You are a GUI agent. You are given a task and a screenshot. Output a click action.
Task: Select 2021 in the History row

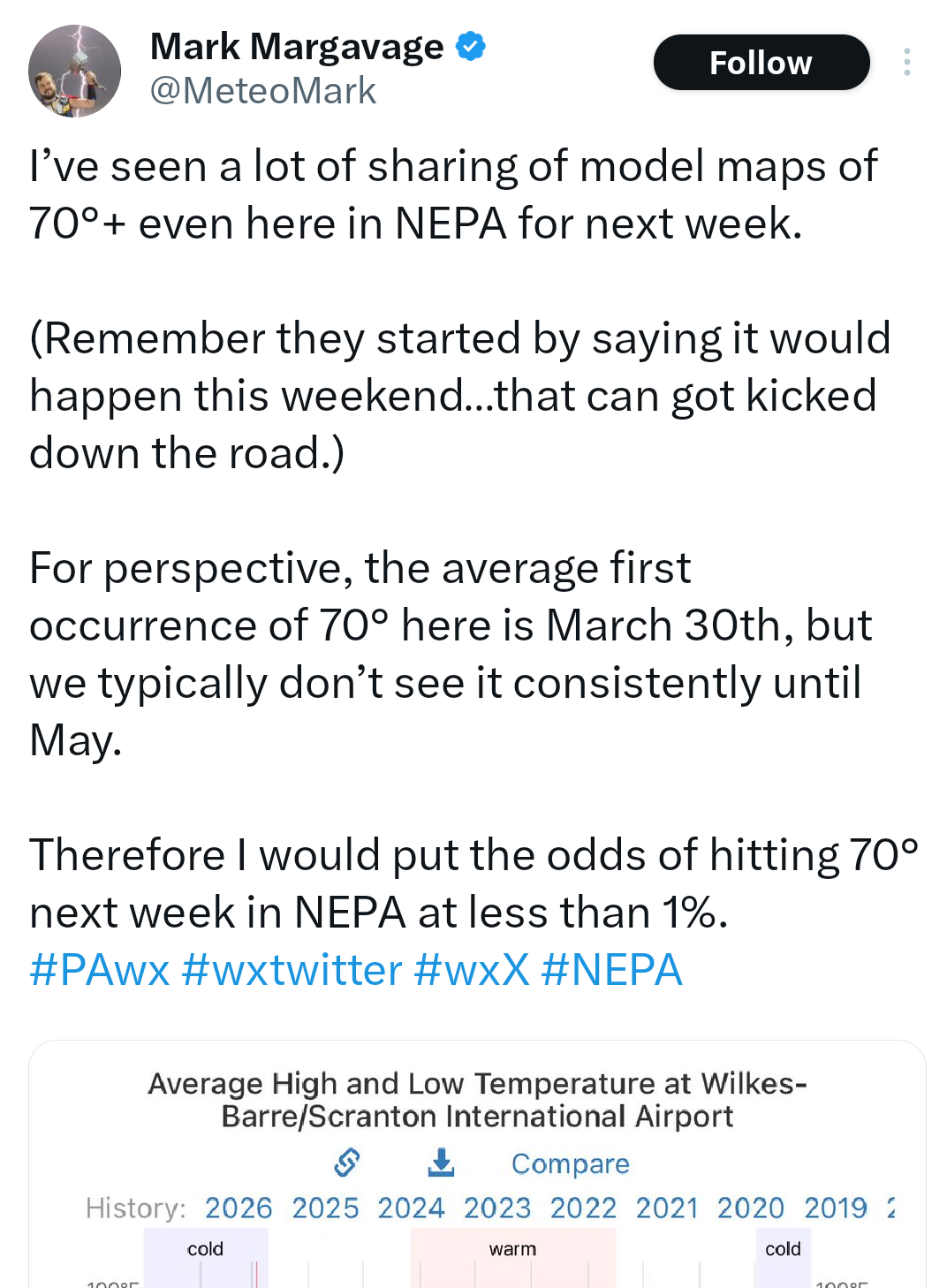(x=667, y=1208)
